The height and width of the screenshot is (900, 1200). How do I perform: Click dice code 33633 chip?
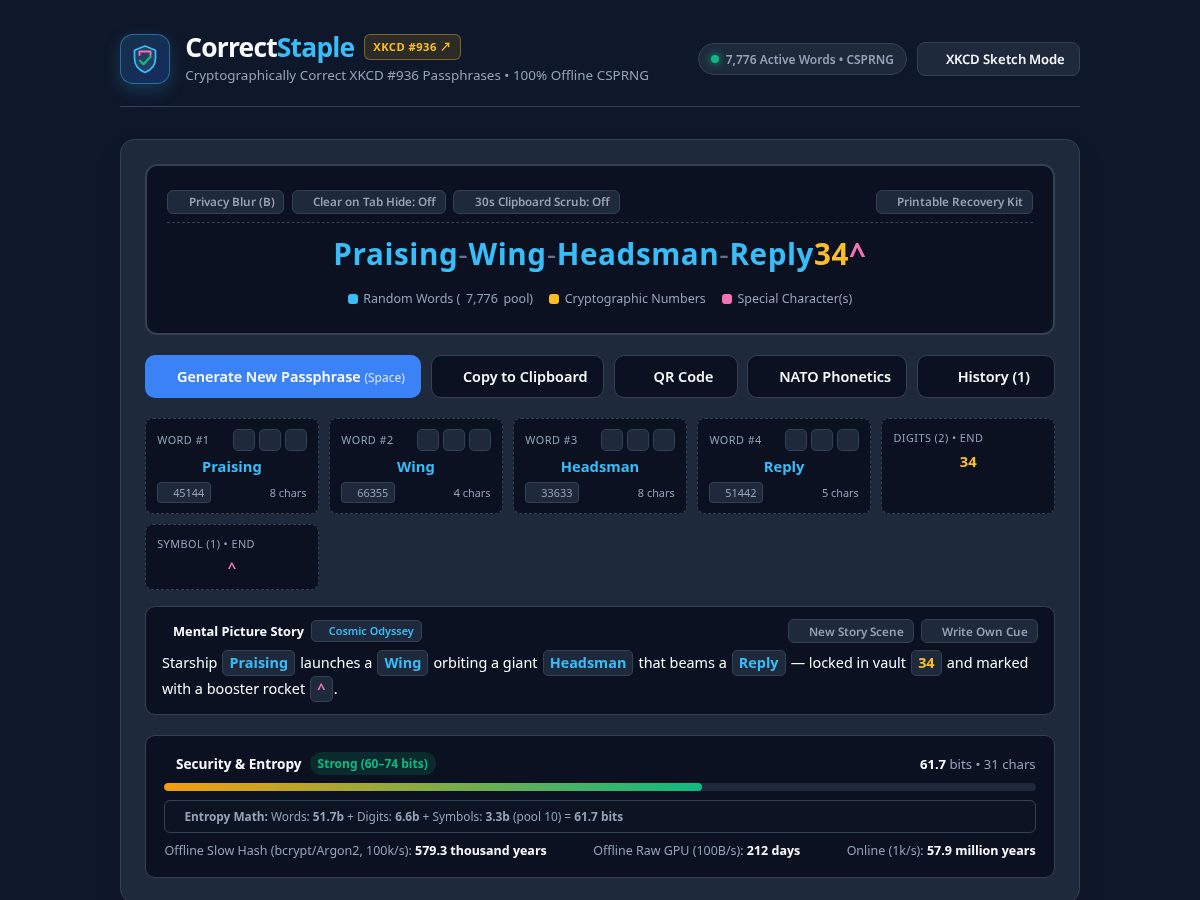click(552, 493)
